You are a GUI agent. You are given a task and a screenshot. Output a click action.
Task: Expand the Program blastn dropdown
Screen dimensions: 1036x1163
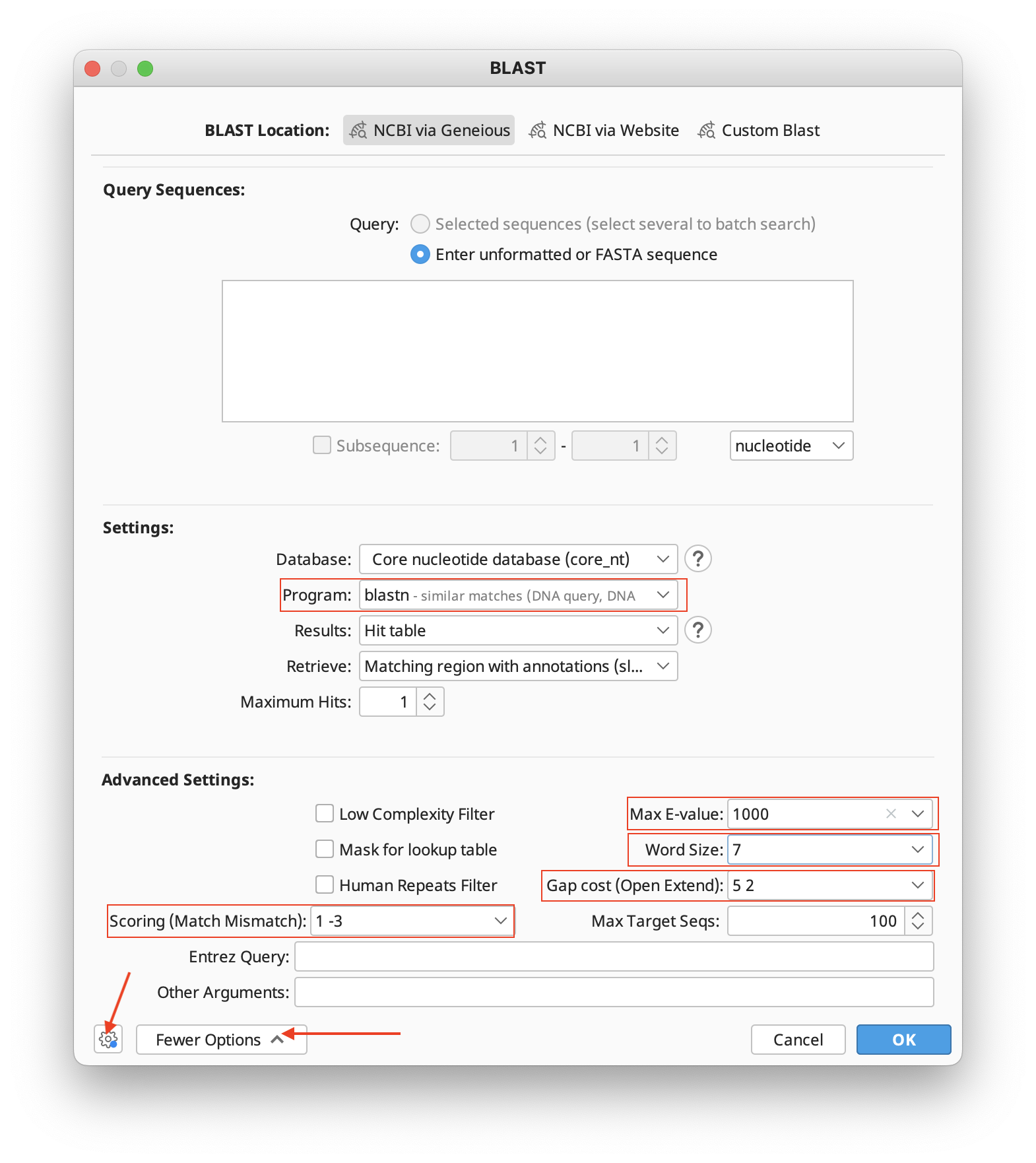point(519,595)
